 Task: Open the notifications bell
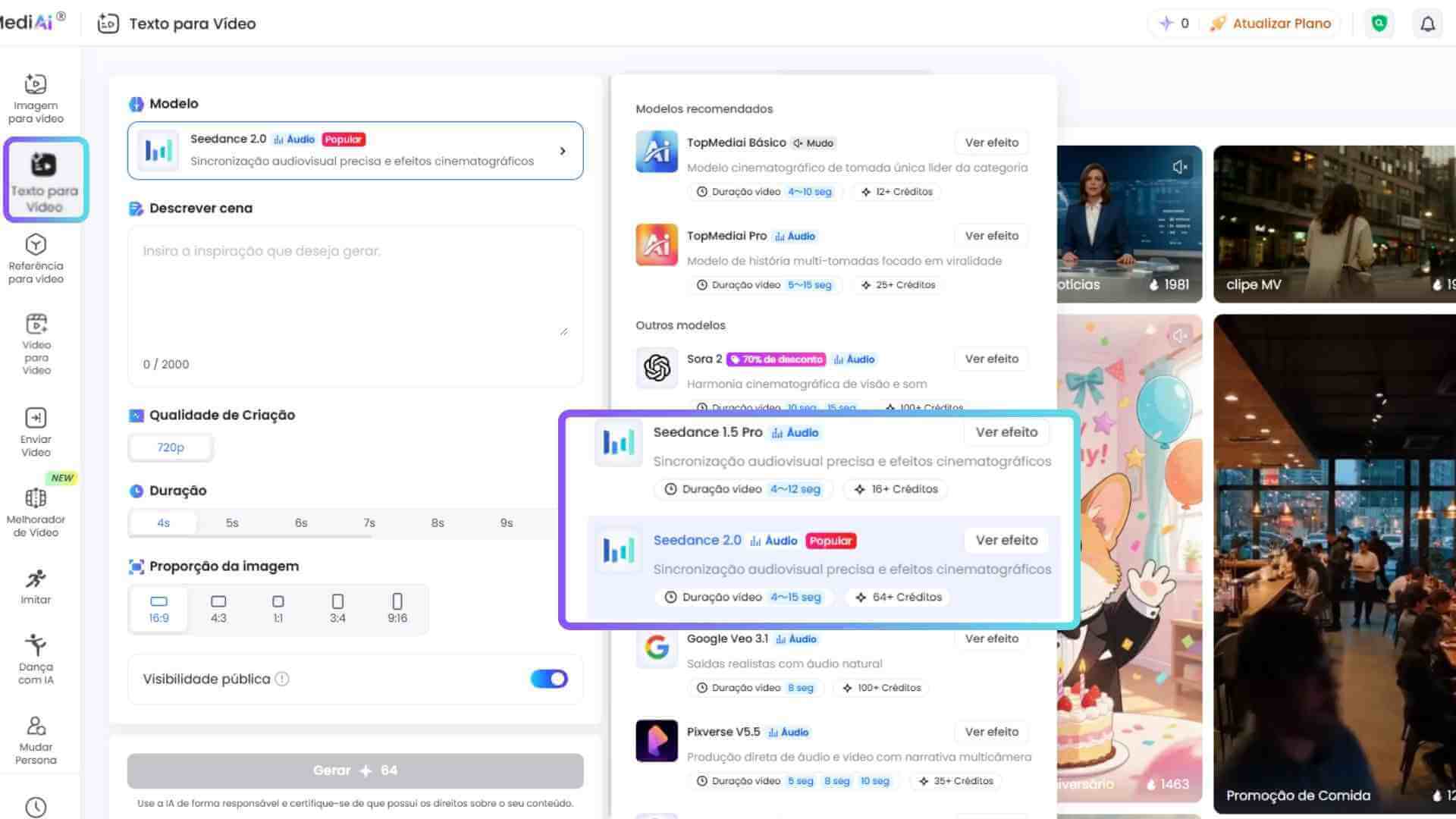tap(1427, 24)
